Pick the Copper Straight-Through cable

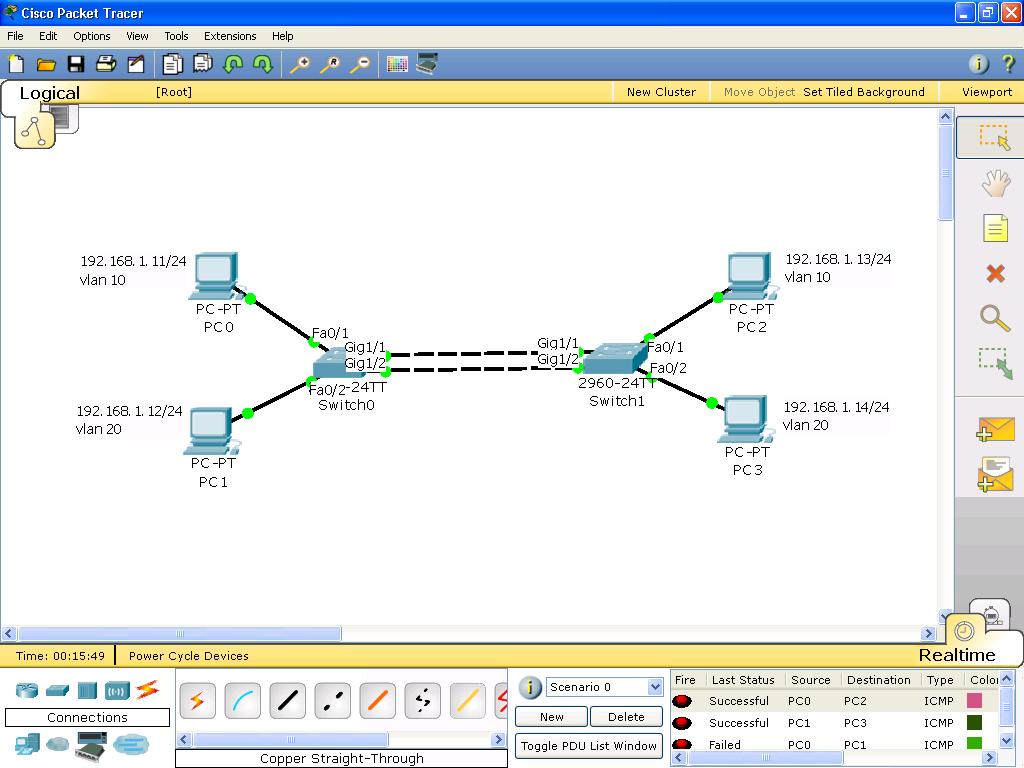pos(287,701)
